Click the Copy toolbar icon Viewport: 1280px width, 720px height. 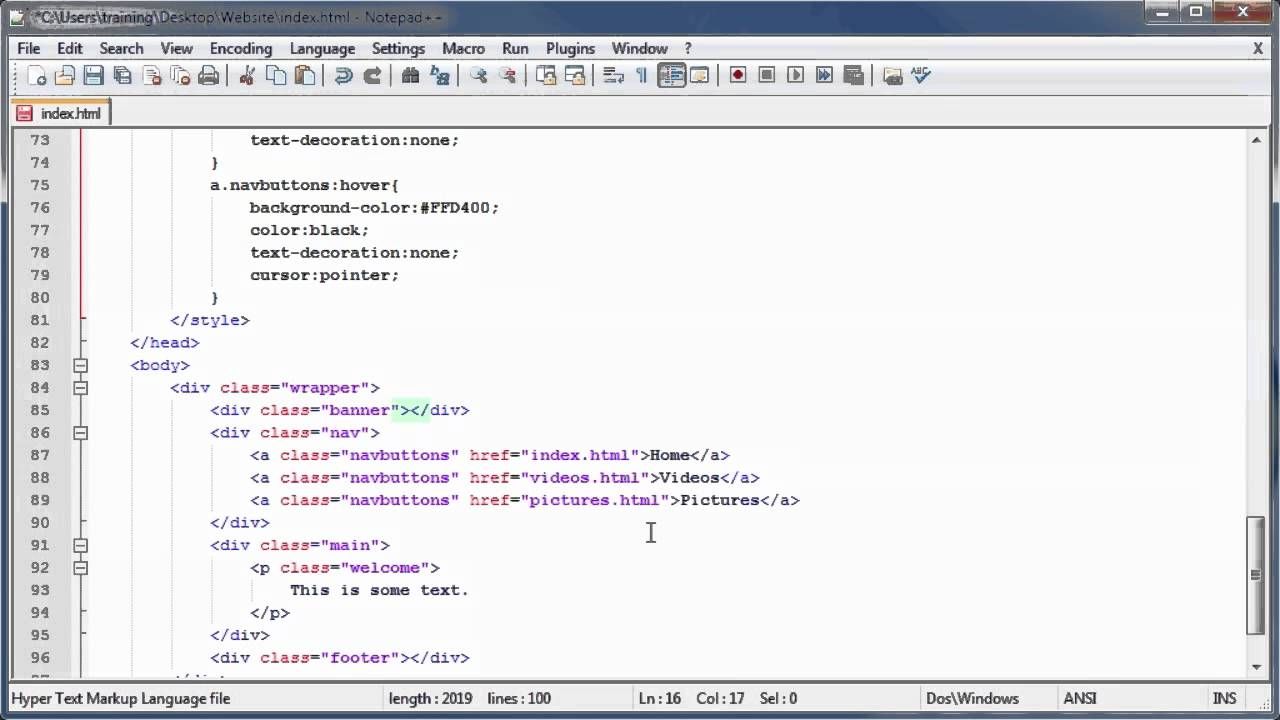click(276, 76)
